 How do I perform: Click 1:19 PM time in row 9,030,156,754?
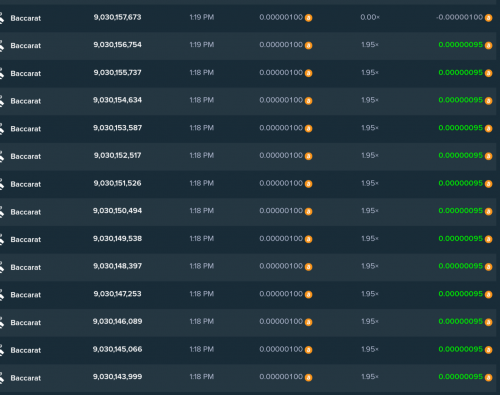pos(202,45)
